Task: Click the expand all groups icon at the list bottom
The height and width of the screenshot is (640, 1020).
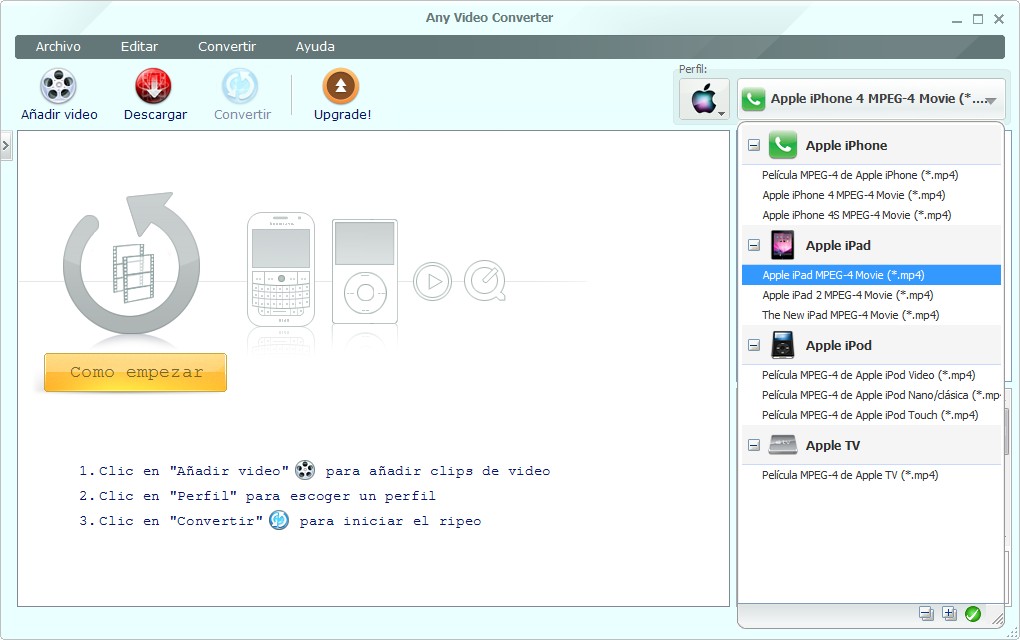Action: coord(949,613)
